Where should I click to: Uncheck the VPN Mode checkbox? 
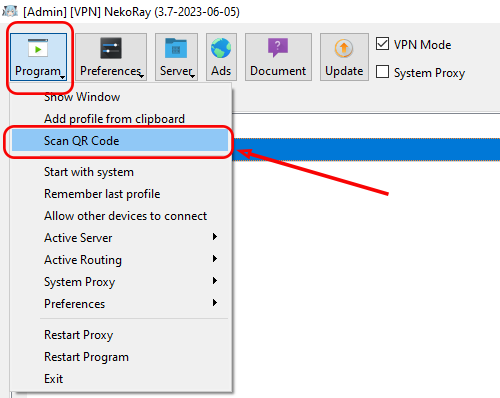pos(382,44)
